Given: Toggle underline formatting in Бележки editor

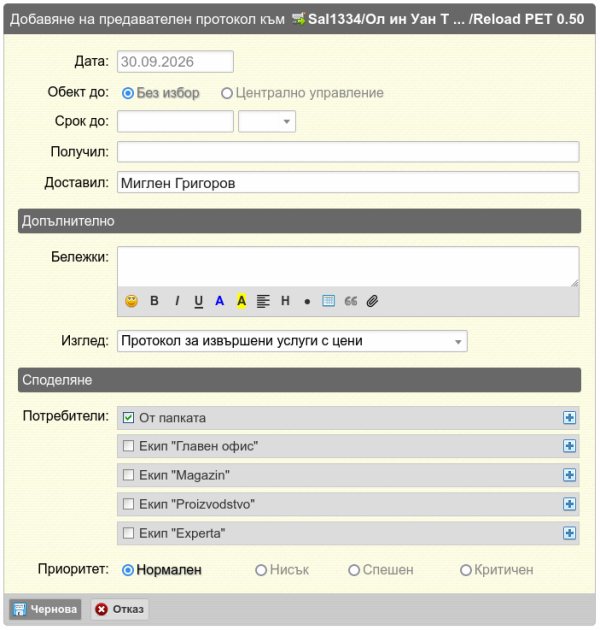Looking at the screenshot, I should click(199, 301).
